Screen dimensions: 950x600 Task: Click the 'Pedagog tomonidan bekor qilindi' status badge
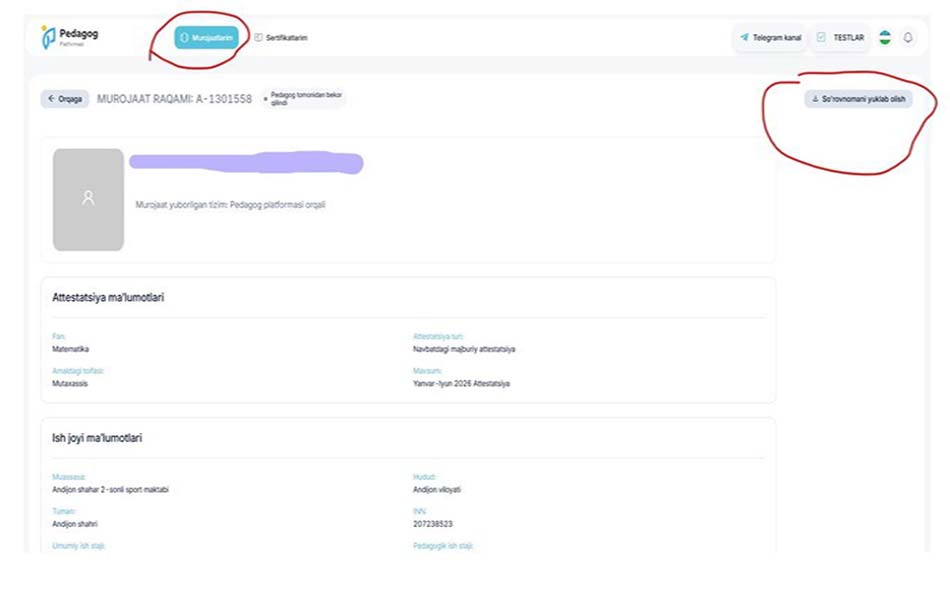click(x=304, y=98)
